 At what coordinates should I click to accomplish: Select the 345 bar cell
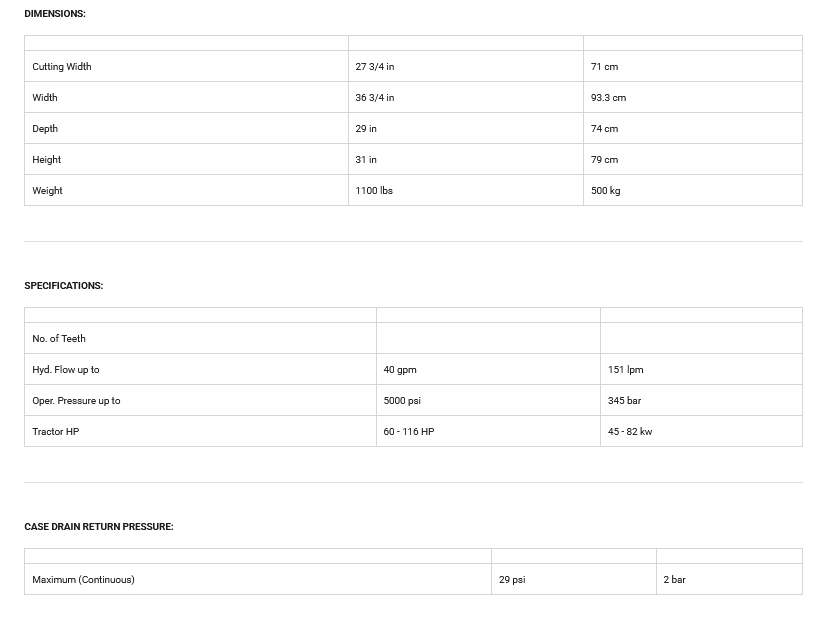click(624, 401)
